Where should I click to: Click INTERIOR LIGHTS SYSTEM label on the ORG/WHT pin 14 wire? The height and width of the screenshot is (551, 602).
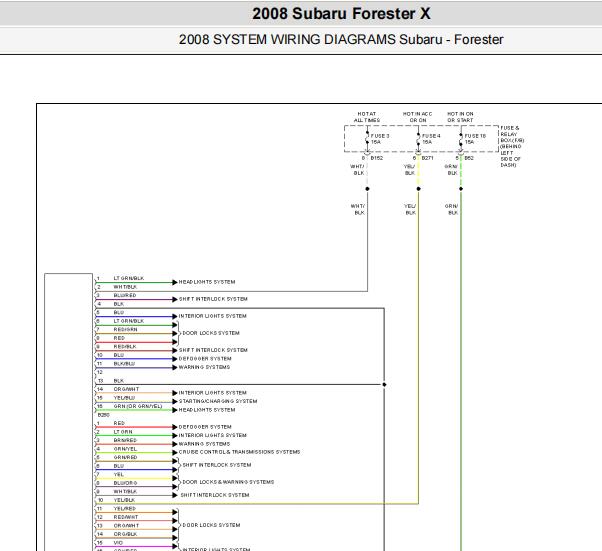[x=212, y=393]
